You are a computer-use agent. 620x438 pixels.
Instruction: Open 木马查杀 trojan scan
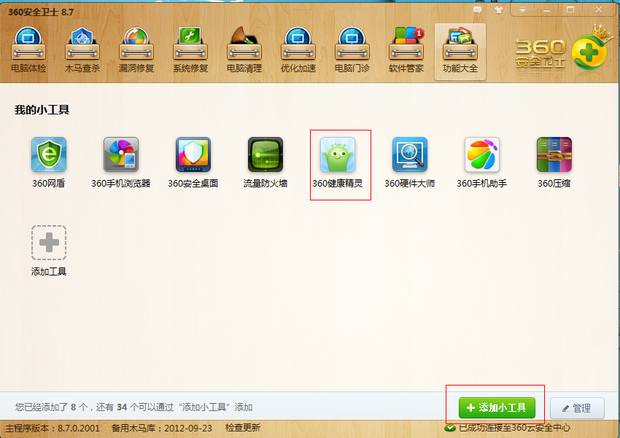(x=82, y=50)
